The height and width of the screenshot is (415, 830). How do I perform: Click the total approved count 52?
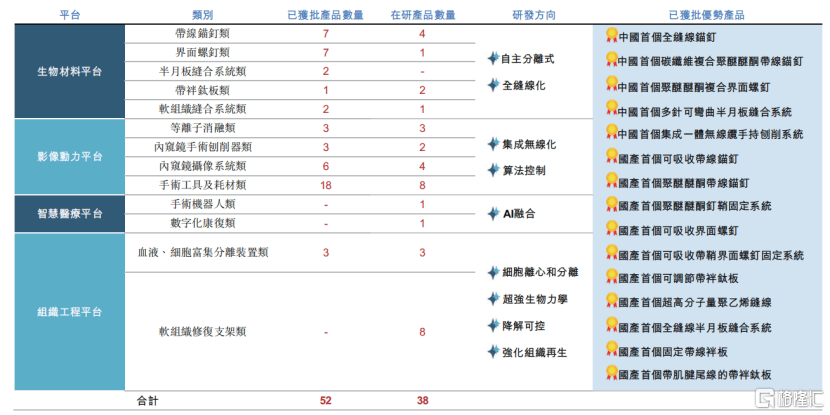point(326,400)
